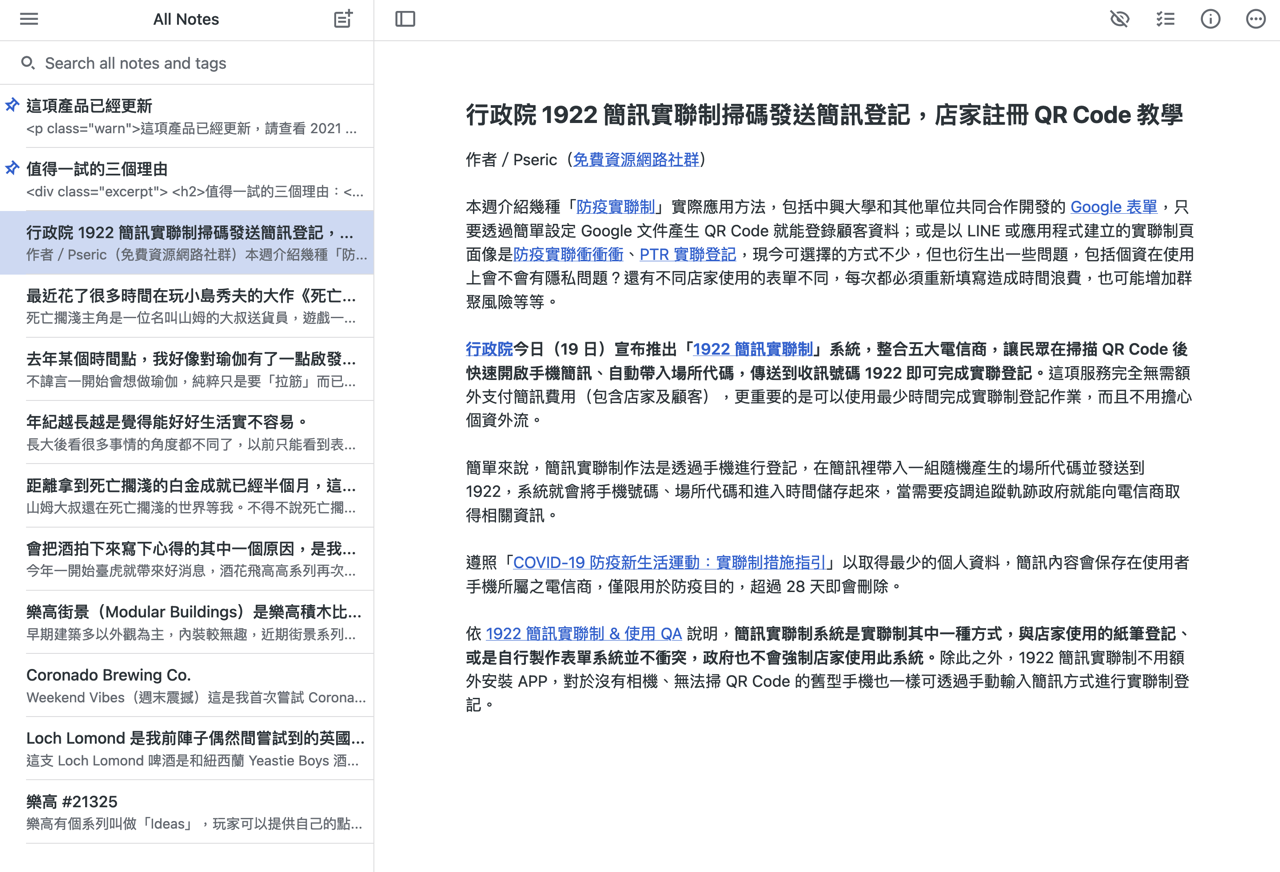Click the search magnifier icon
Image resolution: width=1280 pixels, height=872 pixels.
coord(28,63)
